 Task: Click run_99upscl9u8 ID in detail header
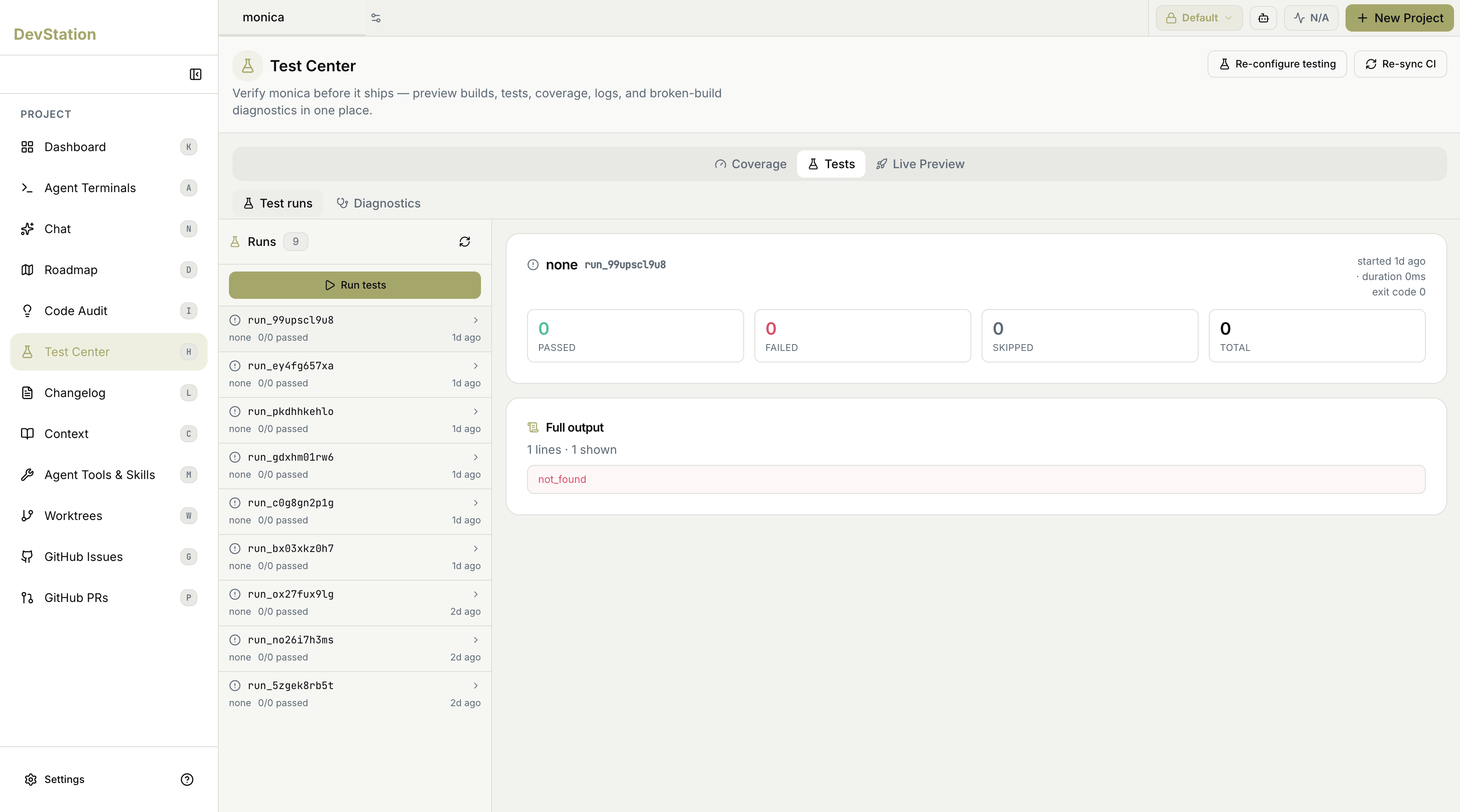[625, 265]
